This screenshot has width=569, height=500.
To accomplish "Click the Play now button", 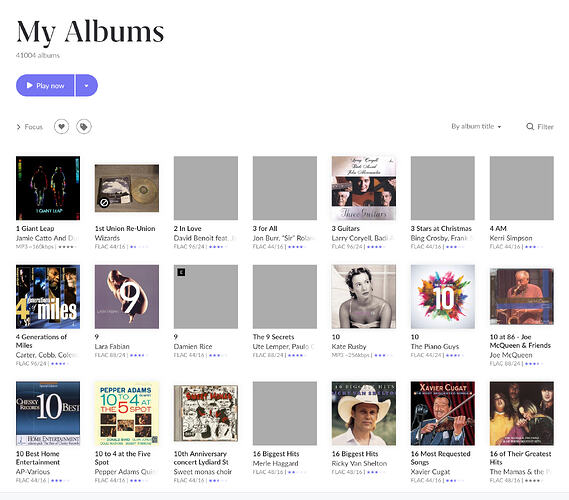I will click(45, 86).
